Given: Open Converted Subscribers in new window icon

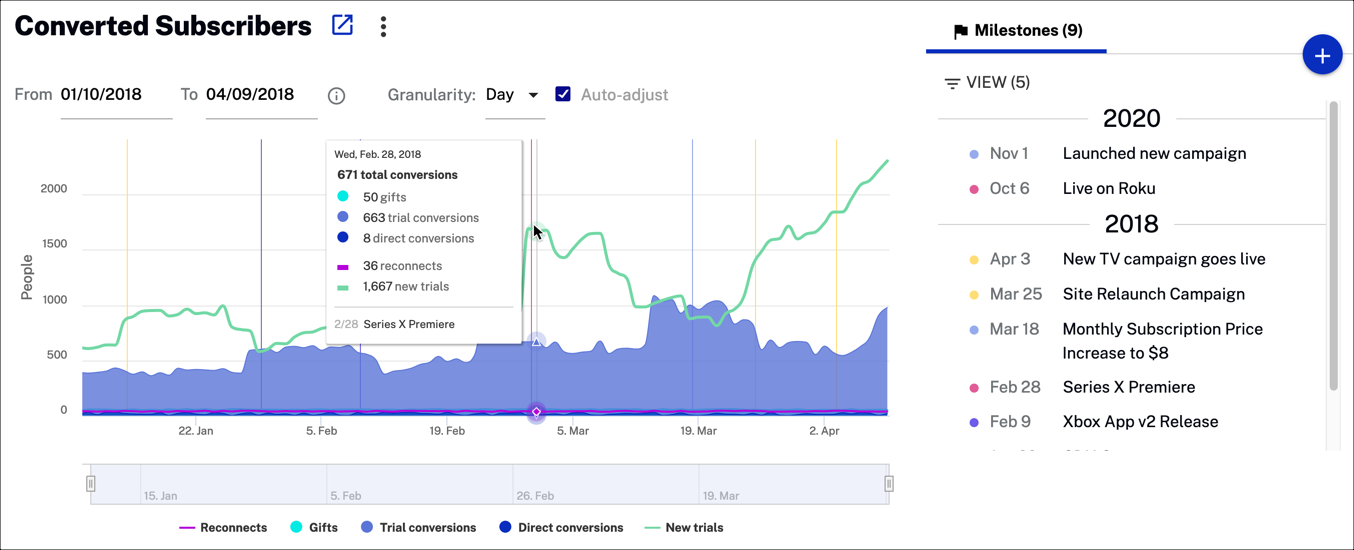Looking at the screenshot, I should 342,26.
